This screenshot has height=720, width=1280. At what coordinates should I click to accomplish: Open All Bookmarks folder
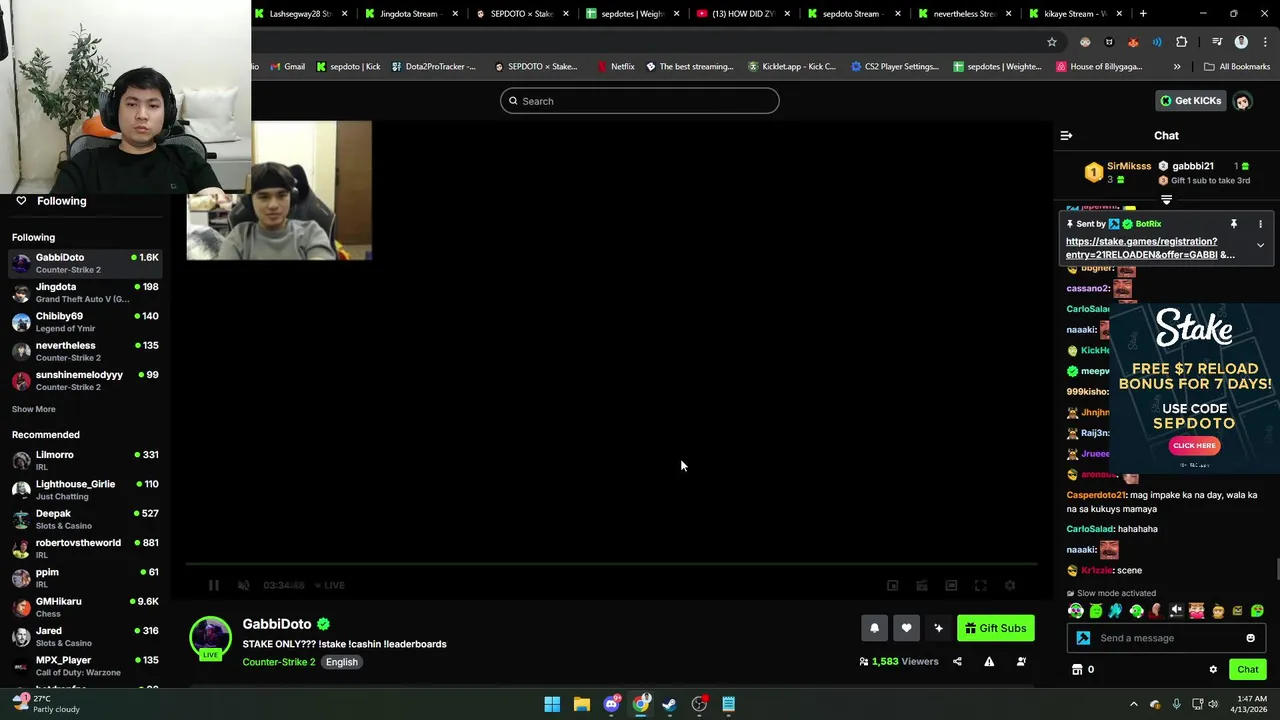pyautogui.click(x=1237, y=67)
